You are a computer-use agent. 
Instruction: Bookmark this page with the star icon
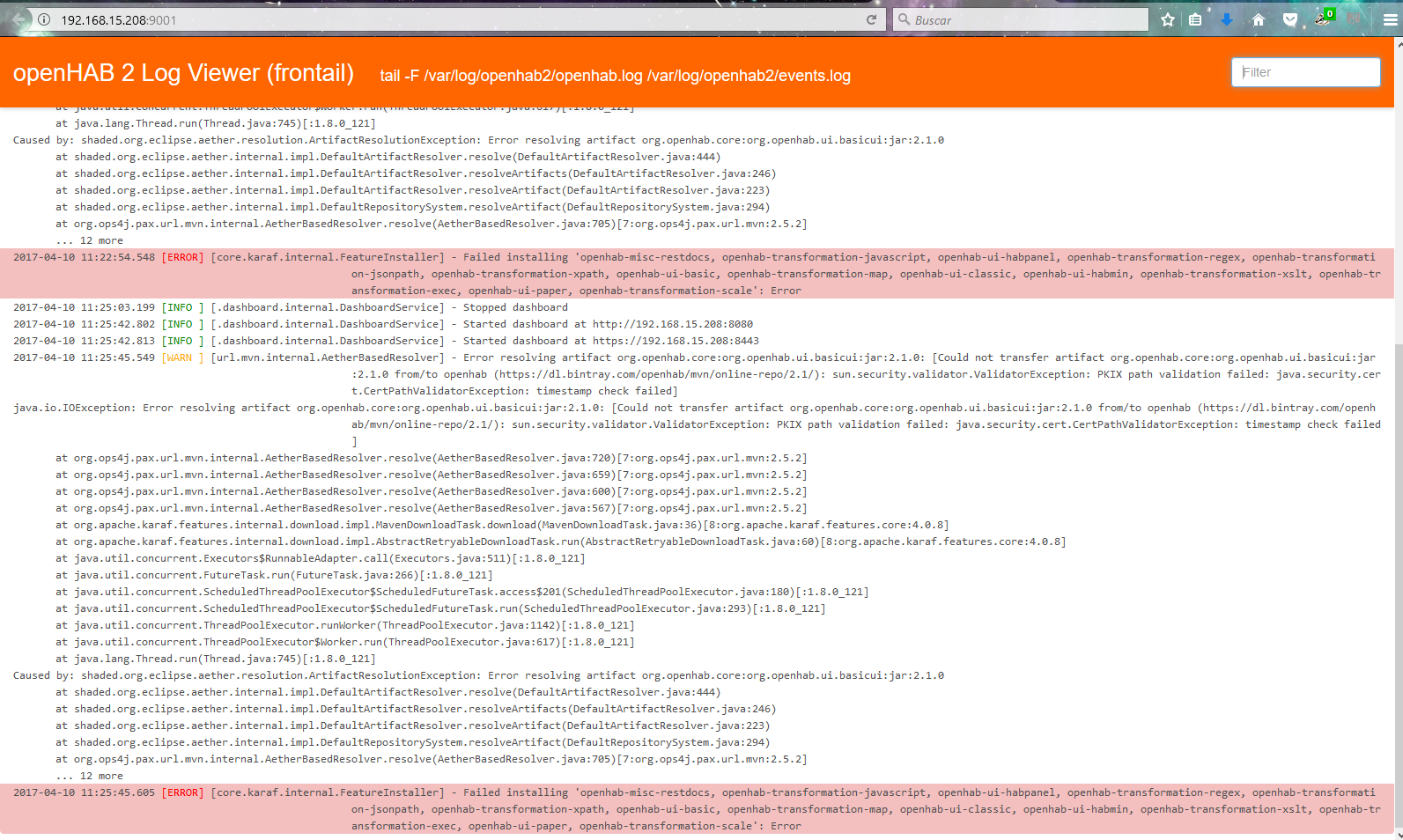click(1168, 19)
